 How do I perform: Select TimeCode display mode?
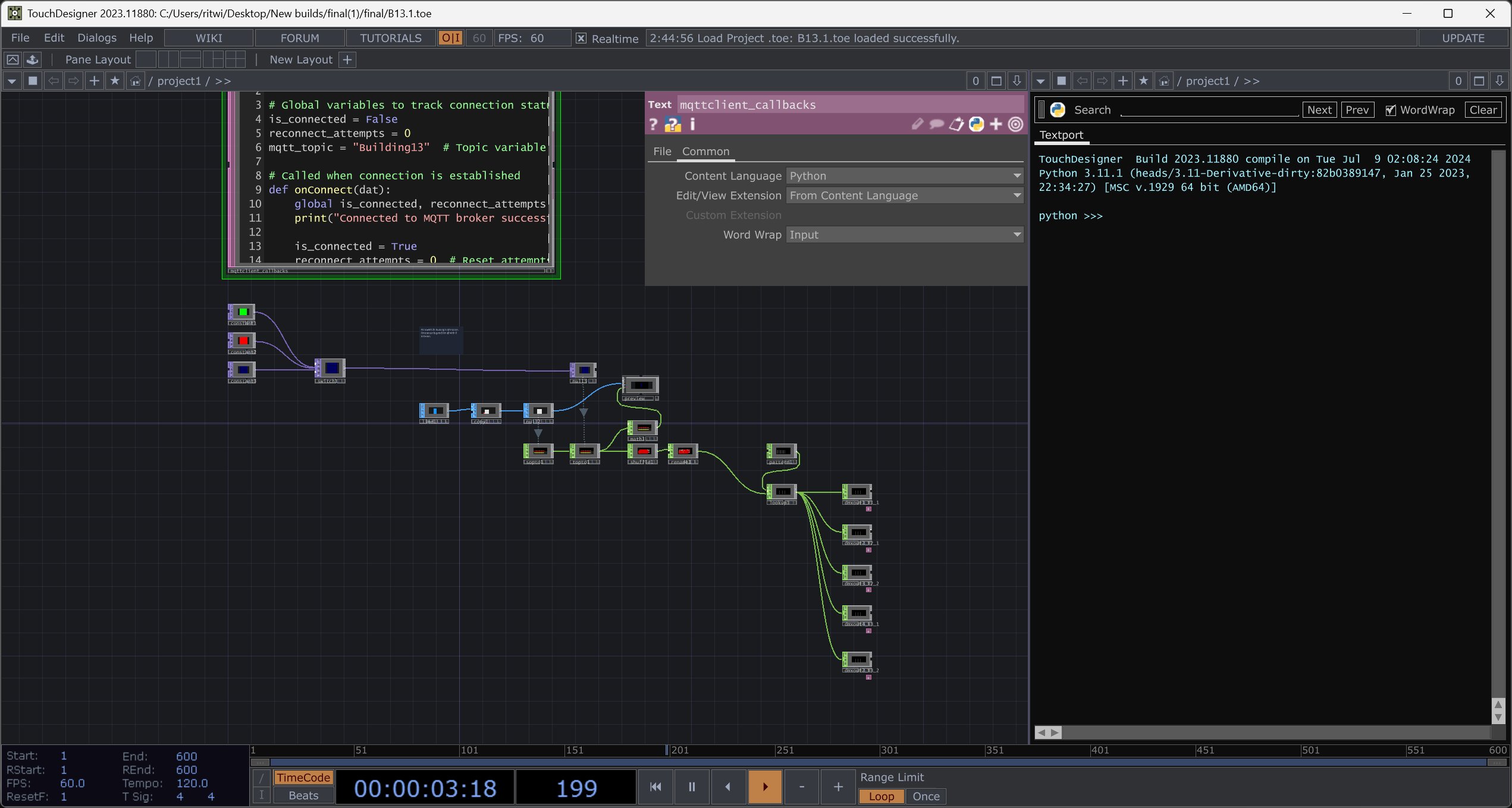303,777
